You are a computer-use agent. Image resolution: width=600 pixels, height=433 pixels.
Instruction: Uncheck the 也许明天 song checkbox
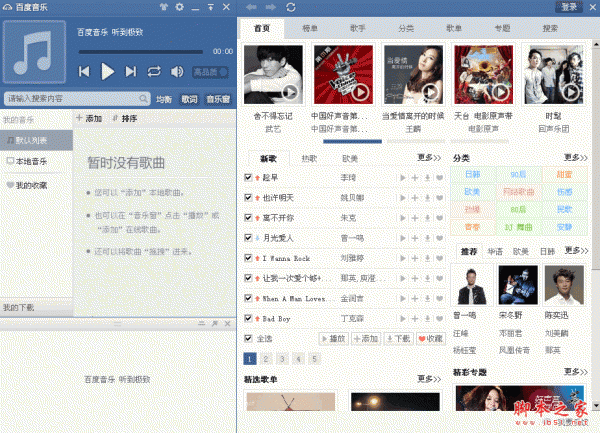pos(248,197)
